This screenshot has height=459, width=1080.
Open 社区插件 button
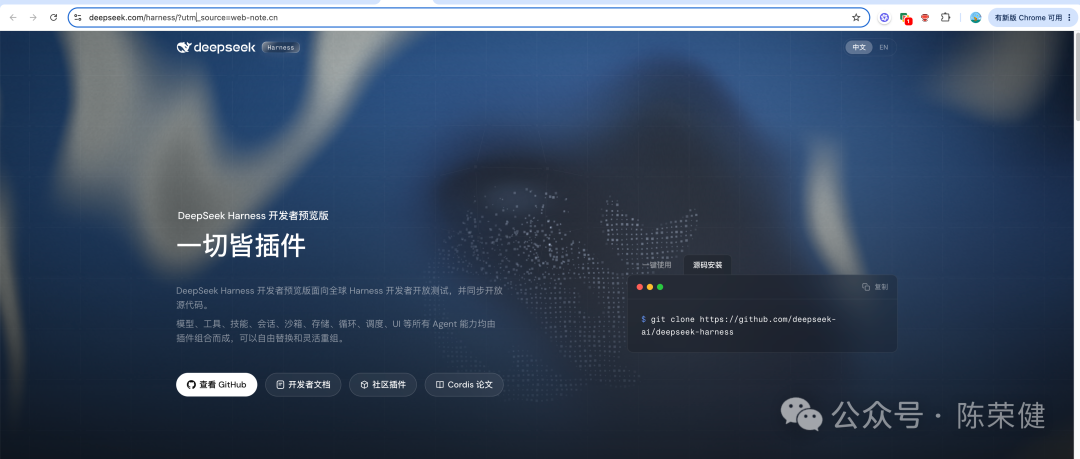point(383,385)
